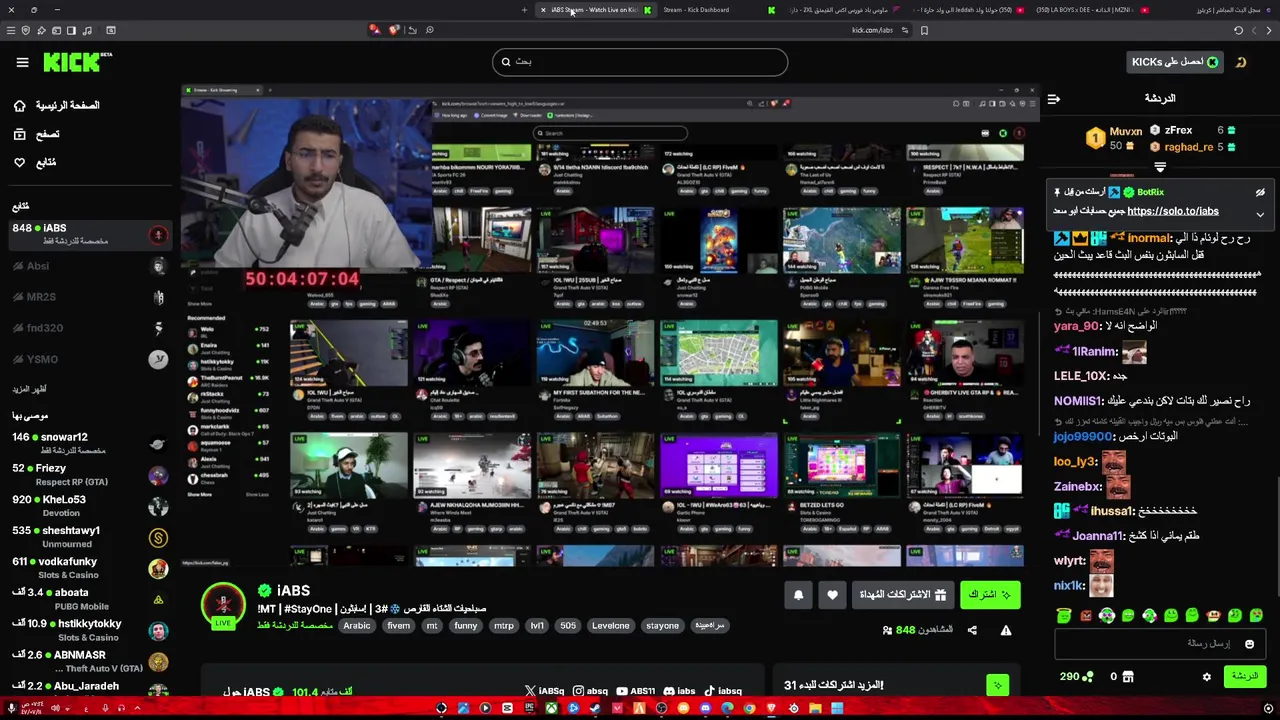This screenshot has height=720, width=1280.
Task: Click the share stream icon
Action: (972, 630)
